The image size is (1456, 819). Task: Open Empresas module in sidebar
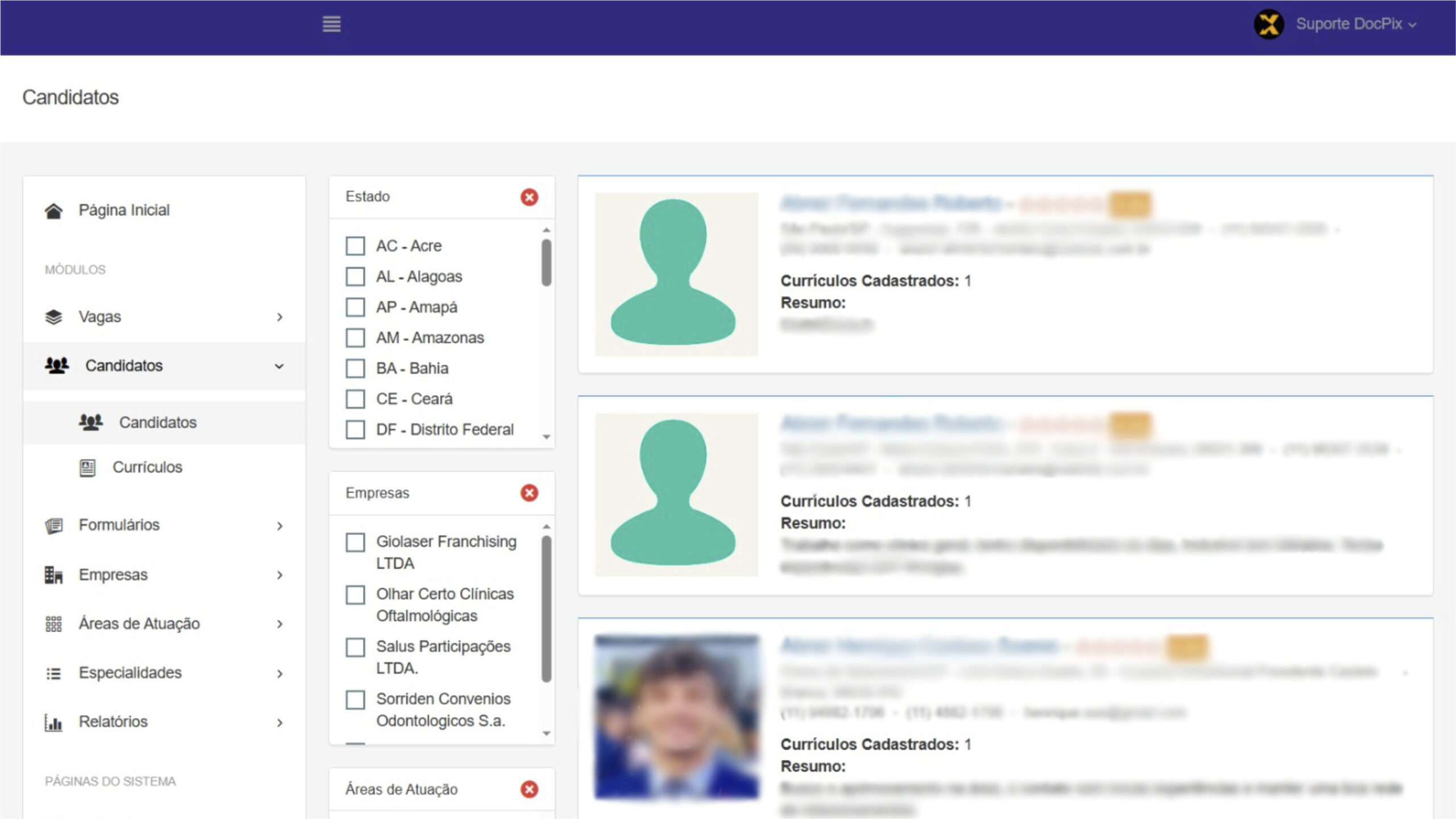pos(113,575)
